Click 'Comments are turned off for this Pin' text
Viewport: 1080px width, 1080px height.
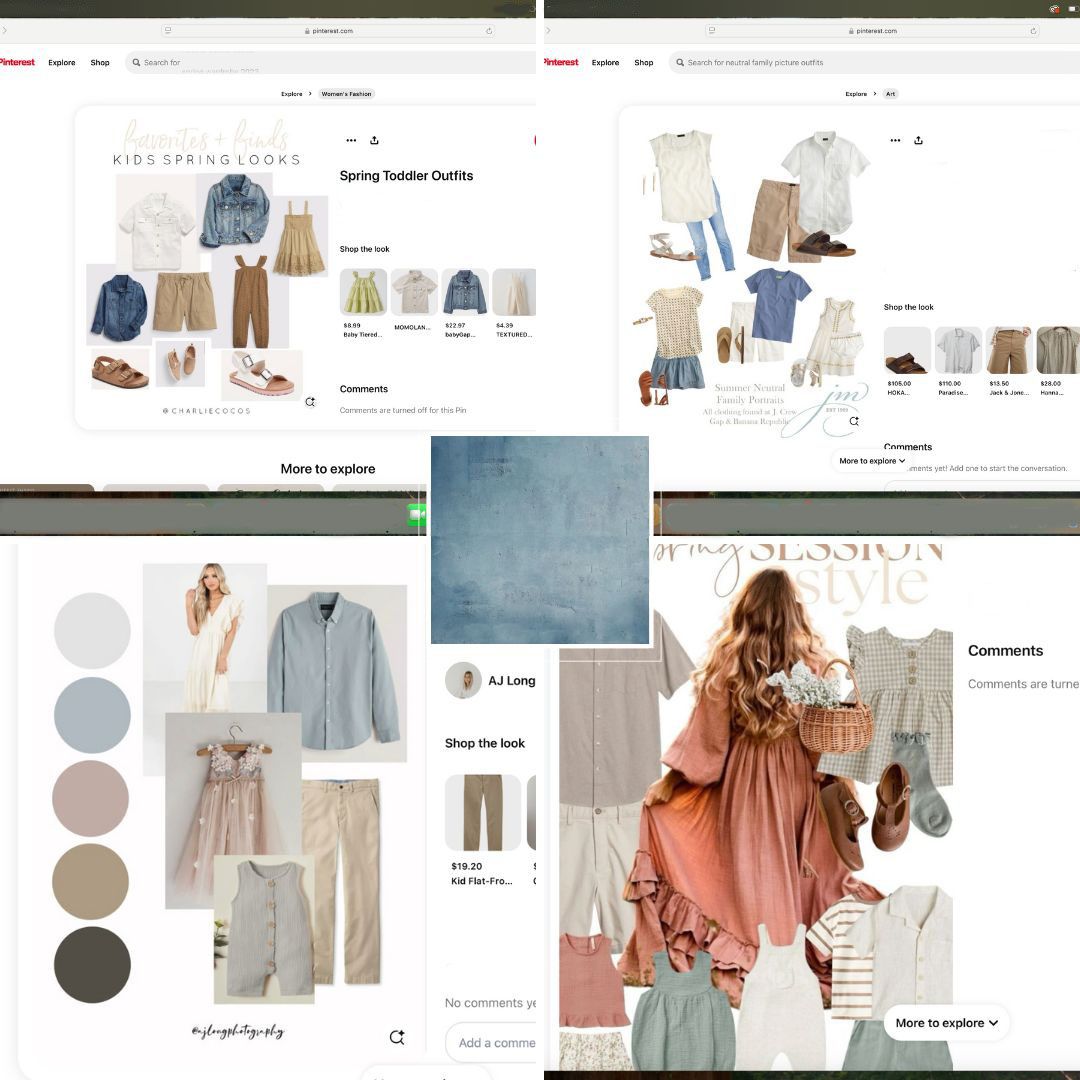click(403, 411)
